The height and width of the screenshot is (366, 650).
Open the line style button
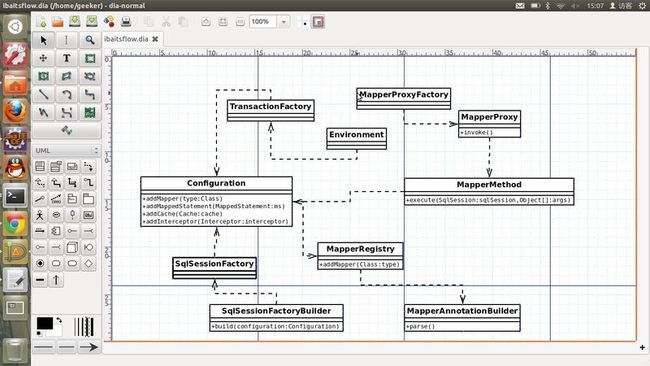[x=66, y=347]
